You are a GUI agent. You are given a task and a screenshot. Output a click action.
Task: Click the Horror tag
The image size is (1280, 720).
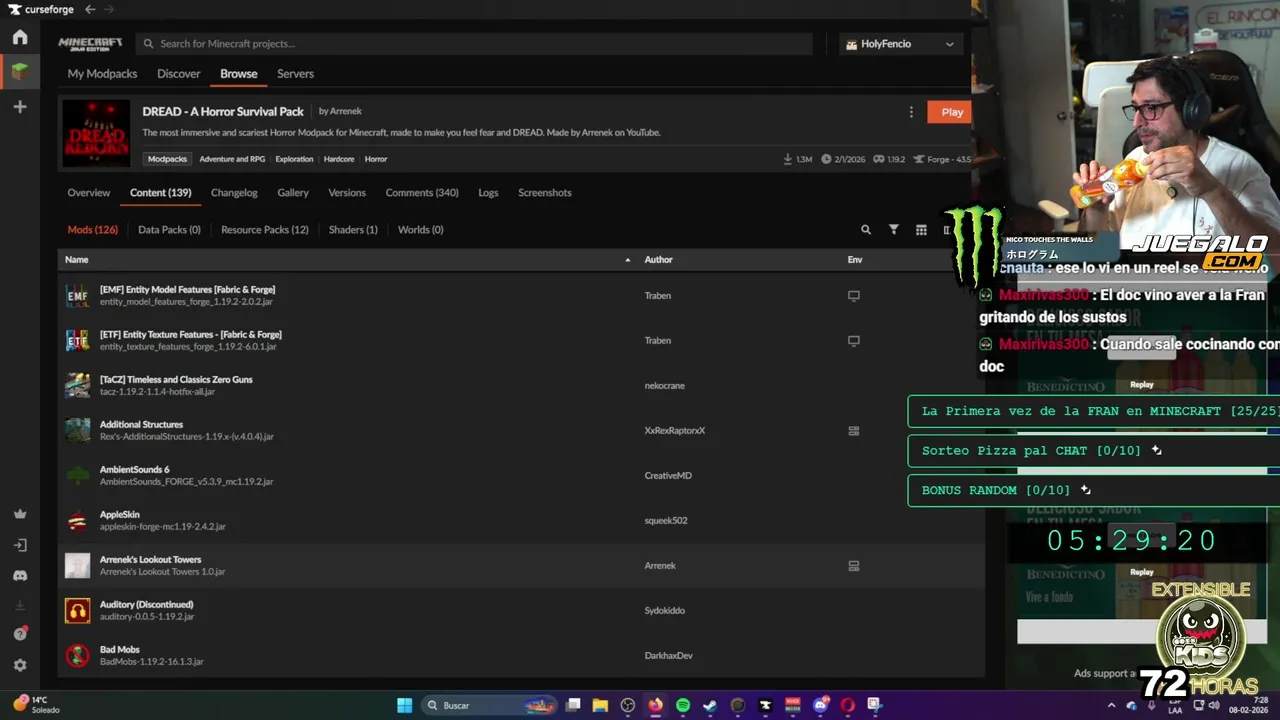click(x=376, y=159)
